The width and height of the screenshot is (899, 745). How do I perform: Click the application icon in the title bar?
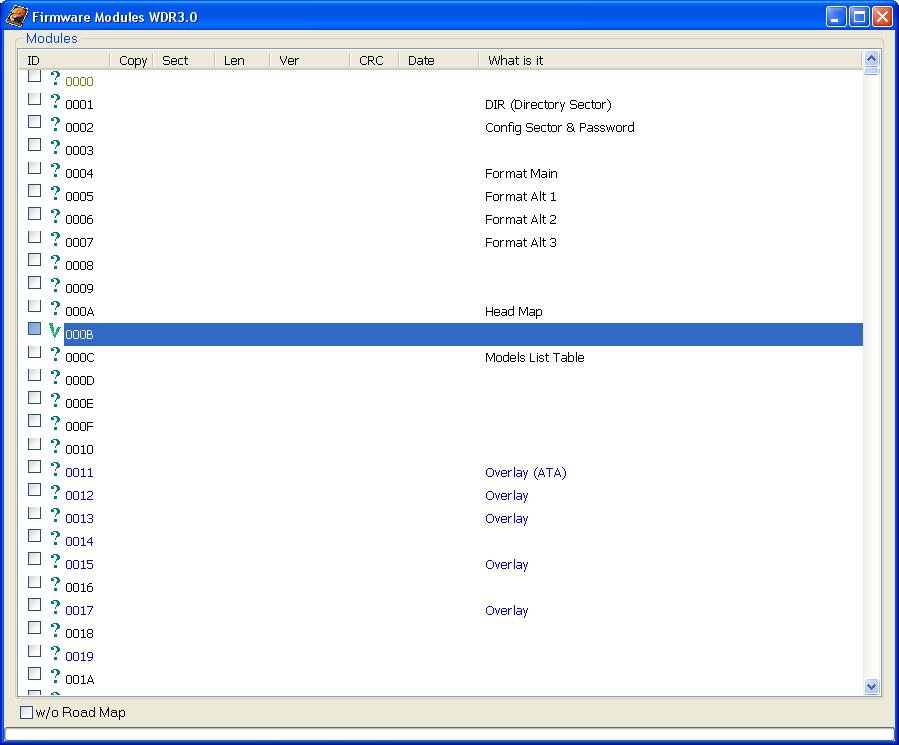[x=17, y=16]
